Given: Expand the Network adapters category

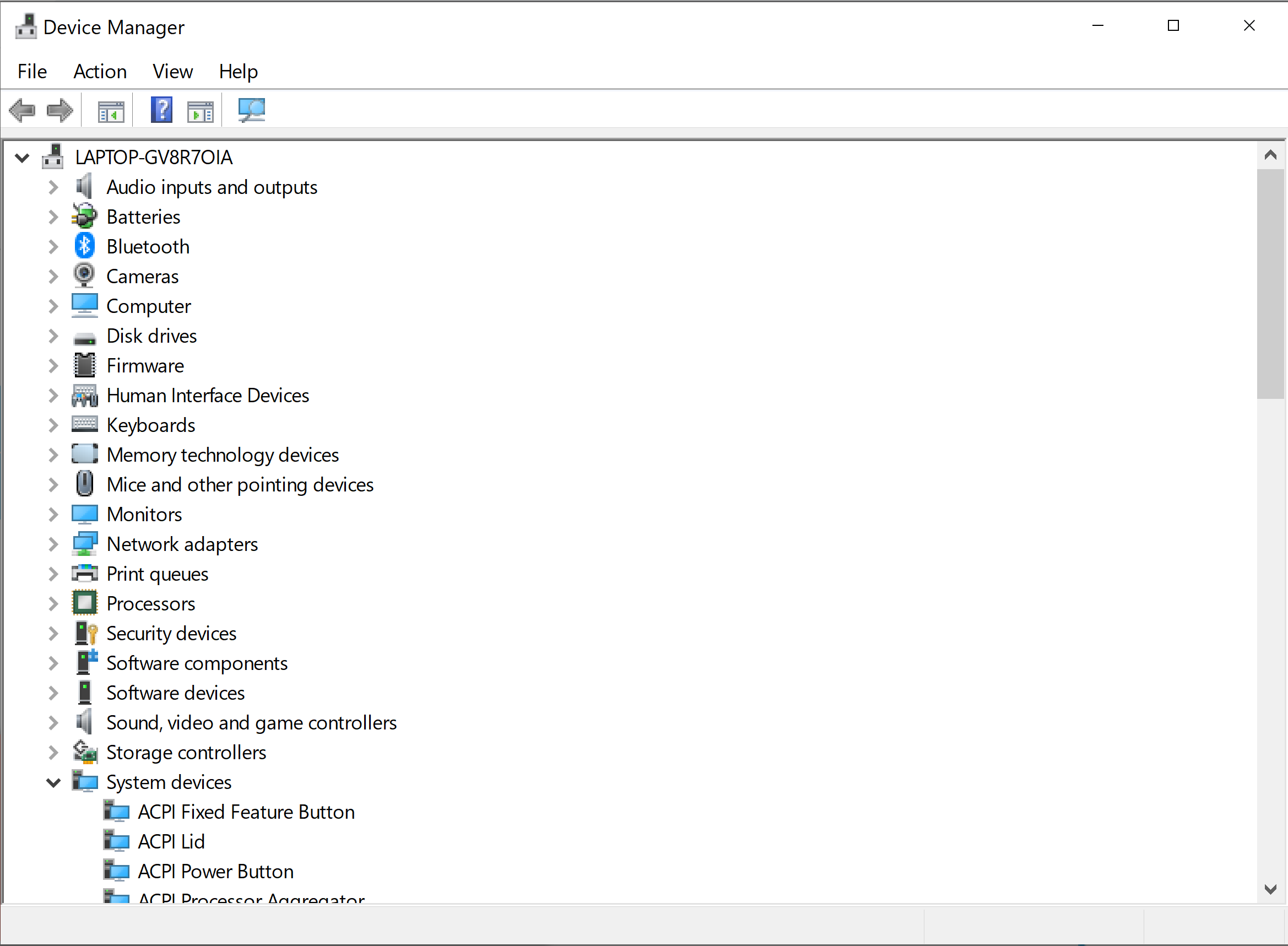Looking at the screenshot, I should click(x=53, y=544).
